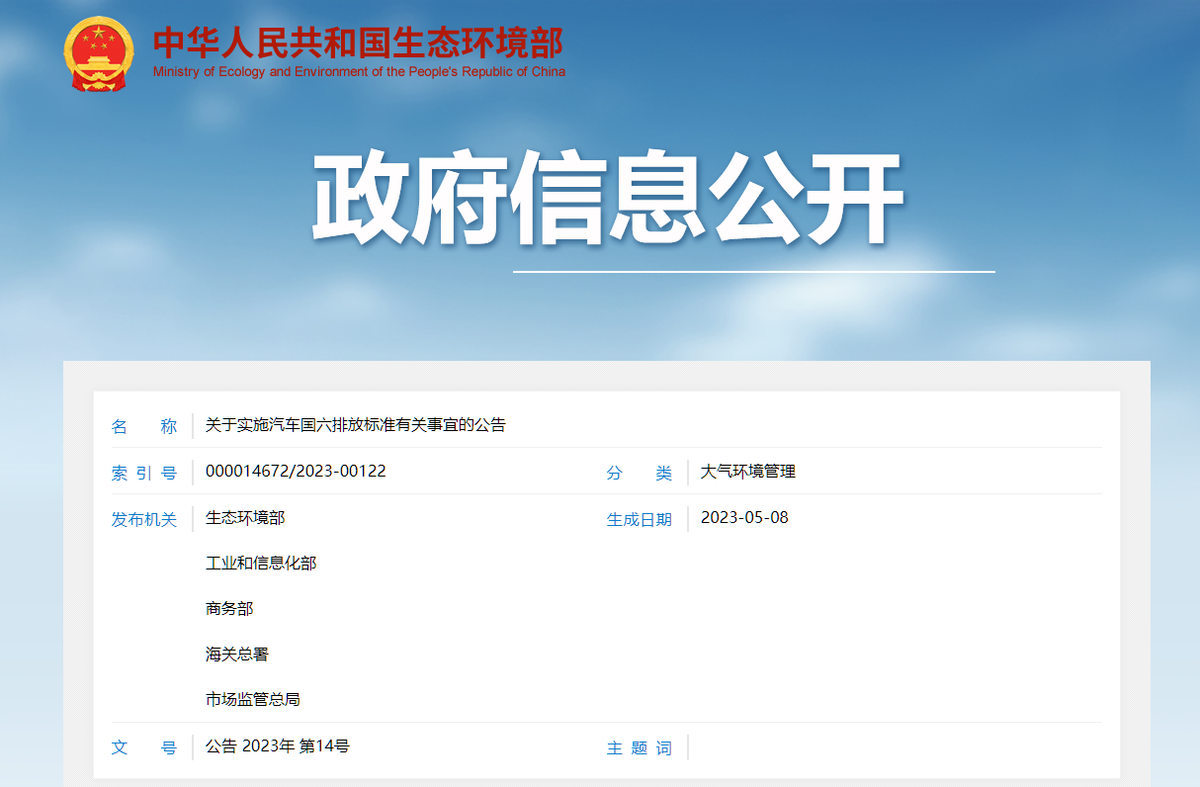
Task: Click the 大气环境管理 category value
Action: [x=748, y=471]
